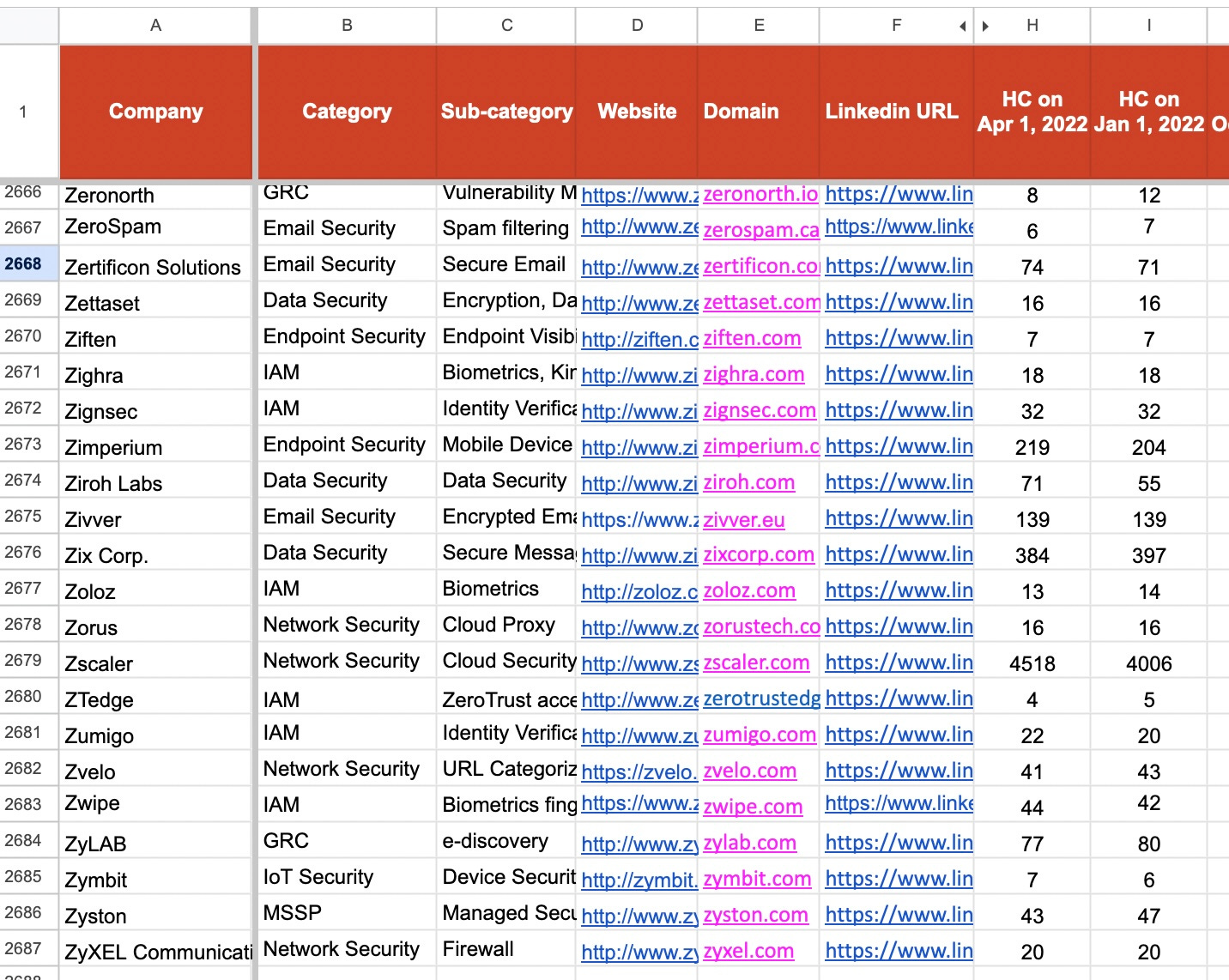The width and height of the screenshot is (1229, 980).
Task: Open the zettaset.com domain link
Action: click(x=761, y=302)
